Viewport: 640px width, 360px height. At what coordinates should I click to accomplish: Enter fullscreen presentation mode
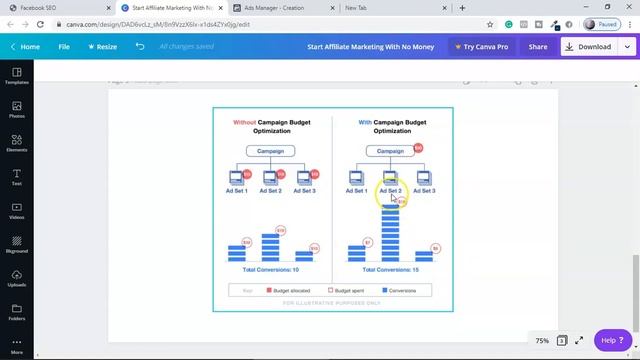[579, 340]
